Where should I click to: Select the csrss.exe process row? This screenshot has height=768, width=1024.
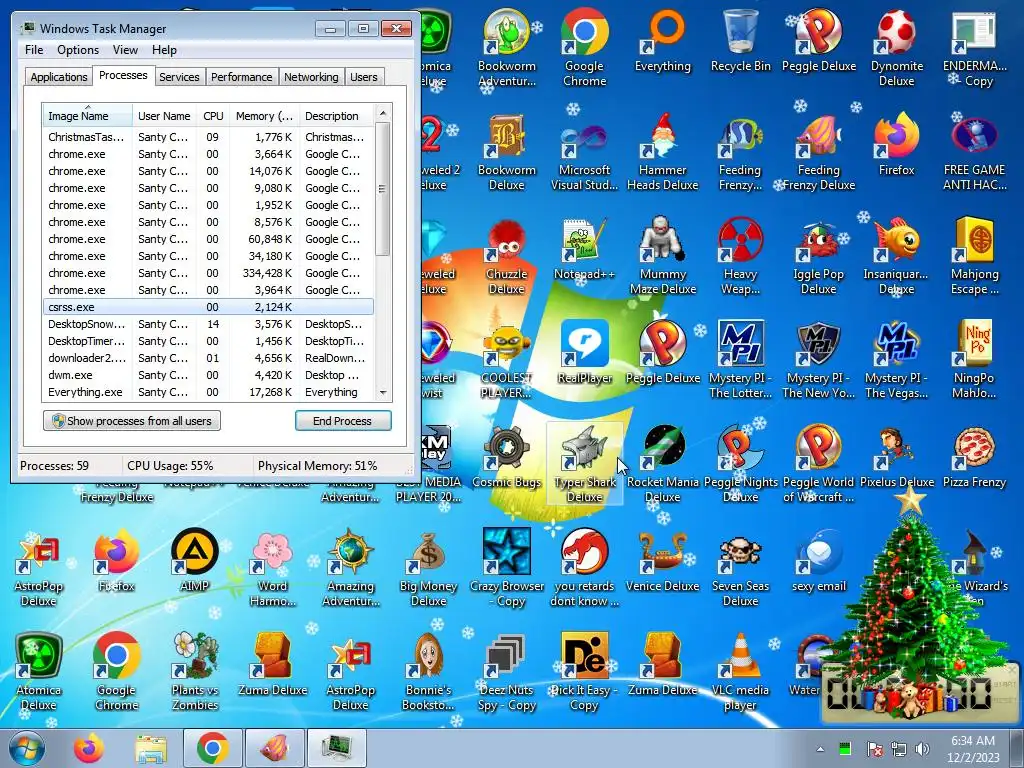[x=208, y=307]
